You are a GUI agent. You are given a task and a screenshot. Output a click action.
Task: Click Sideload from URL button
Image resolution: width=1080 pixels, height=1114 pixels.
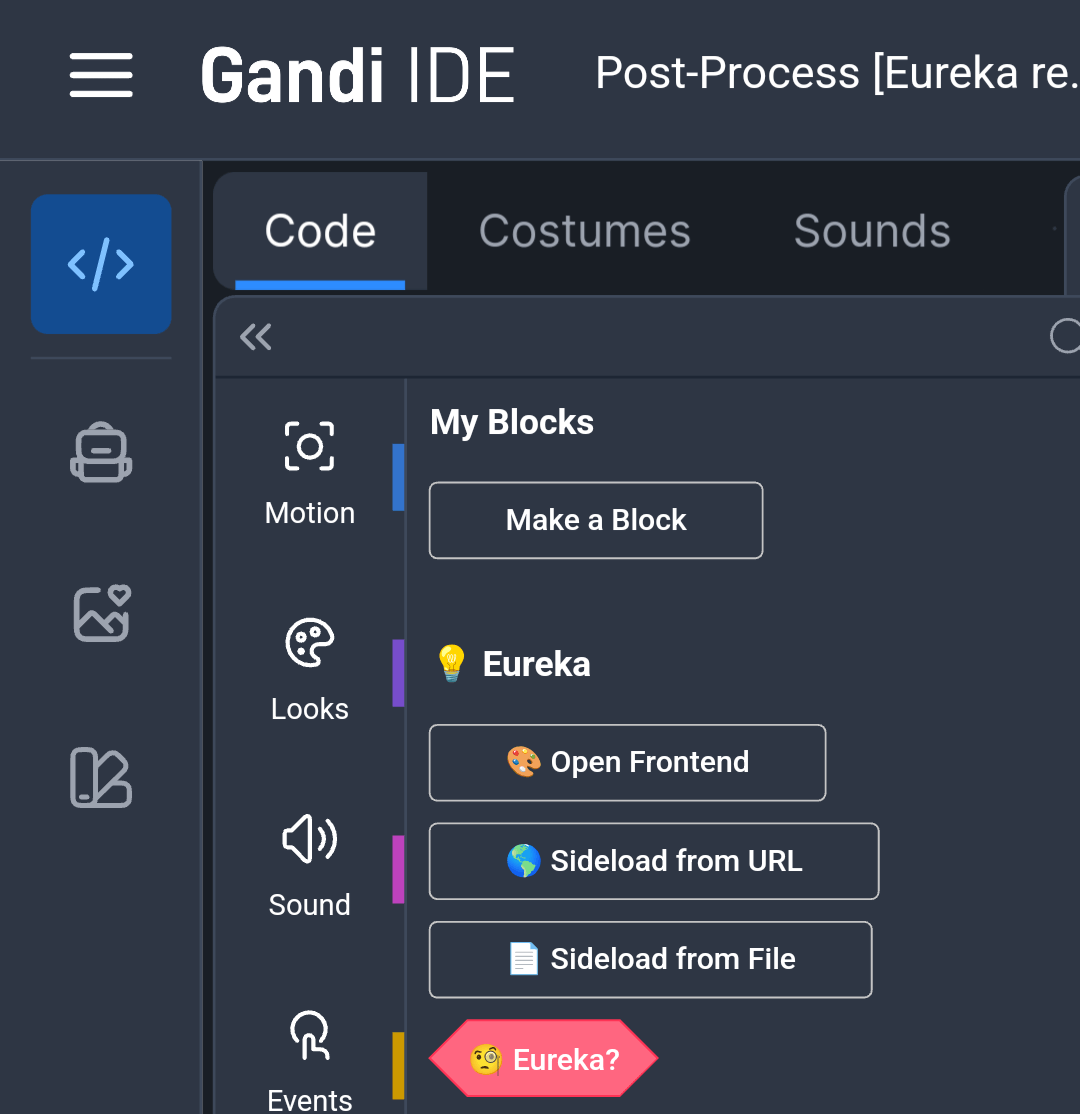point(654,861)
